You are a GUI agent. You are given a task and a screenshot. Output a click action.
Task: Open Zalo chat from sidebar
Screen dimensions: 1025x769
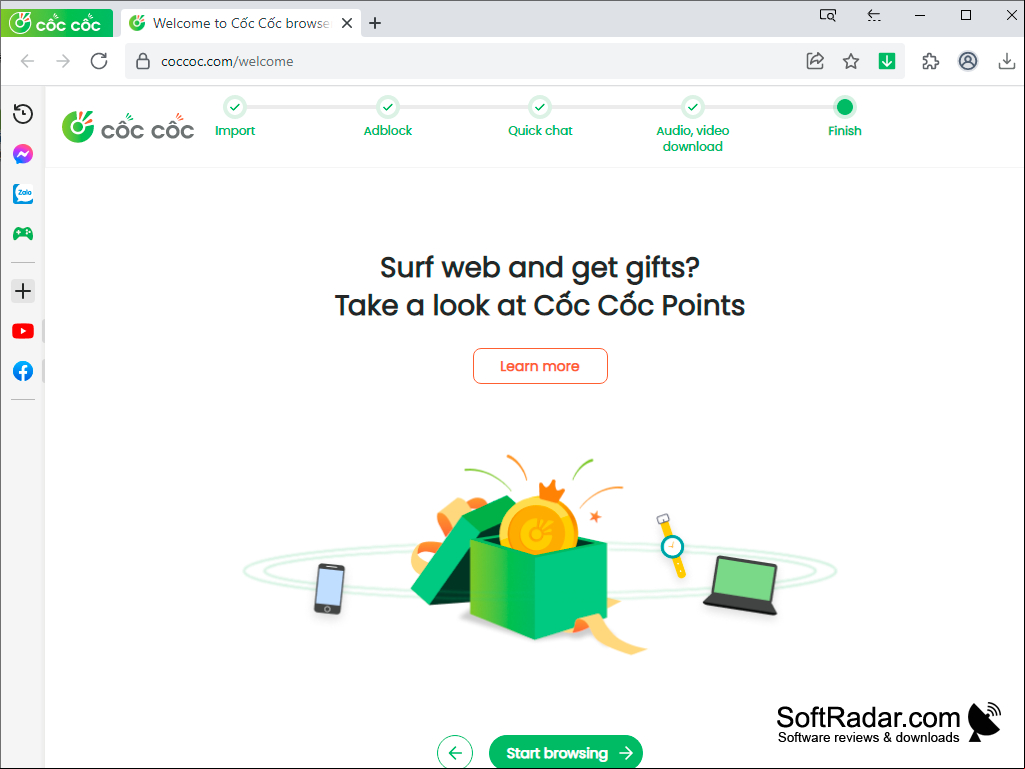coord(23,194)
